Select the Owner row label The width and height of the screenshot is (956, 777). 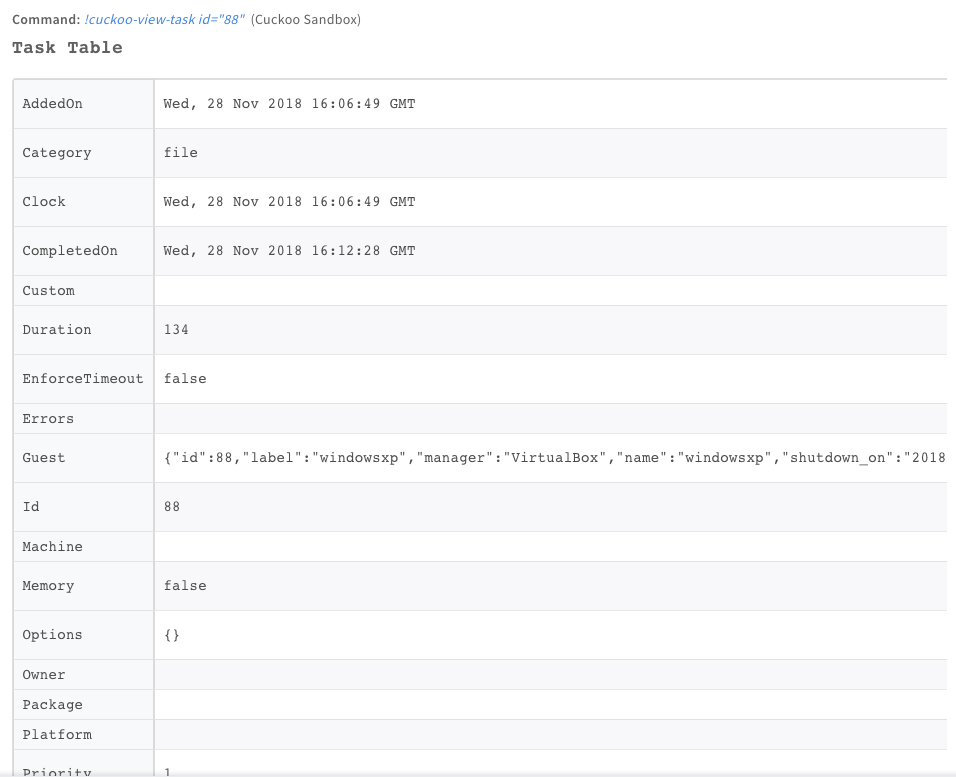pos(44,675)
